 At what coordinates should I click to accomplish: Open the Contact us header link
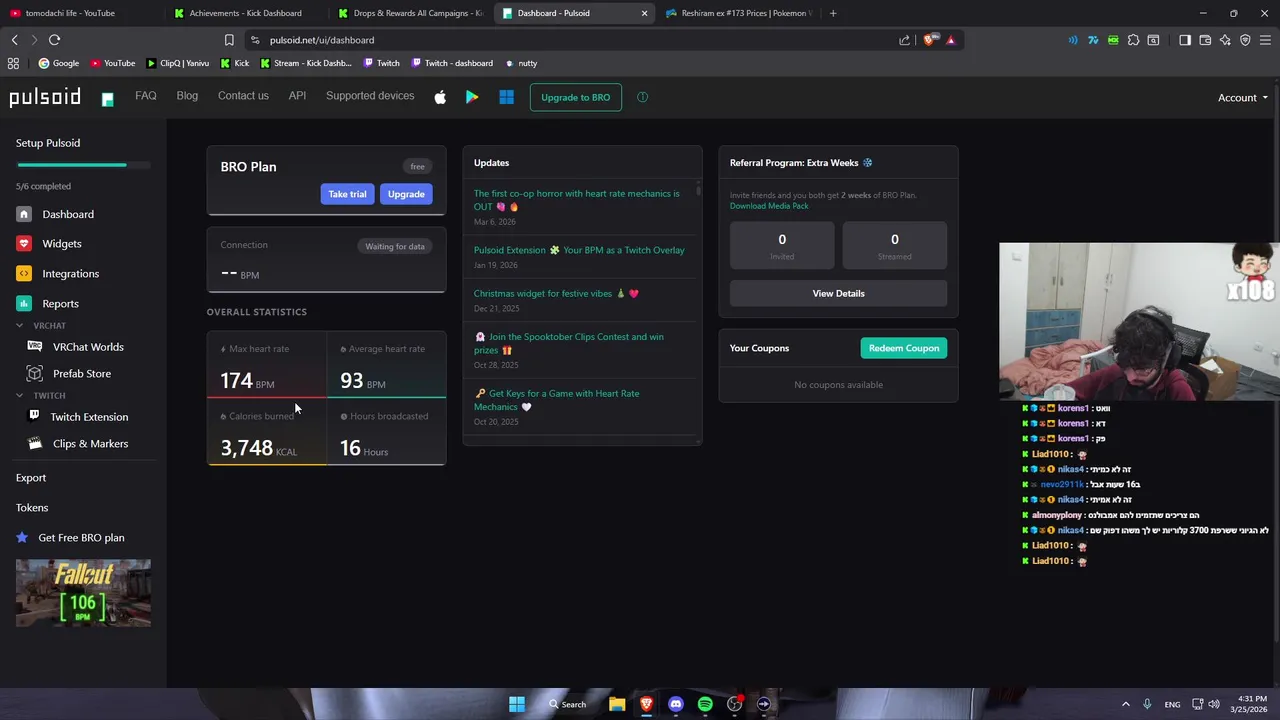point(243,96)
